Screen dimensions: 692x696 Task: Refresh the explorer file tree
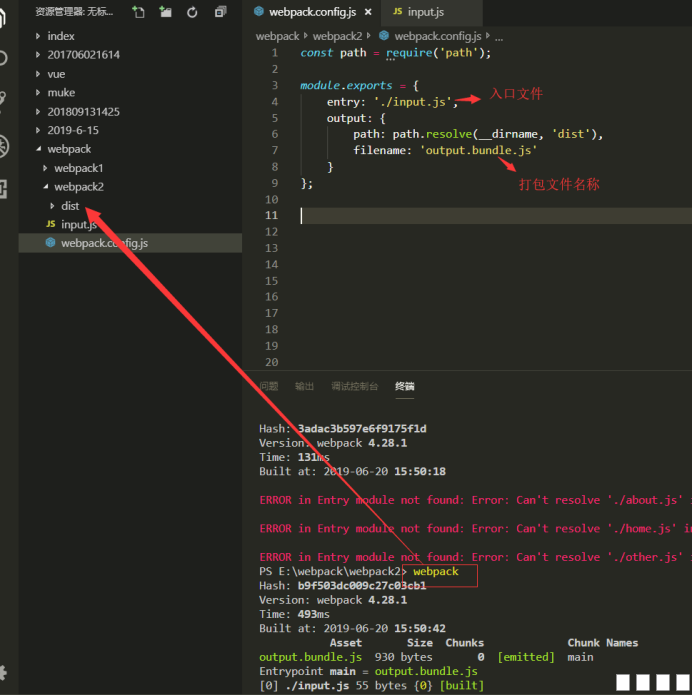(x=192, y=12)
